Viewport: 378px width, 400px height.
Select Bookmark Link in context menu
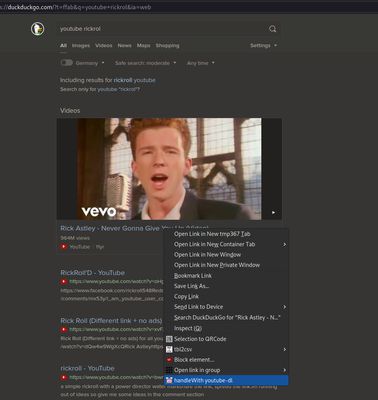pos(226,276)
